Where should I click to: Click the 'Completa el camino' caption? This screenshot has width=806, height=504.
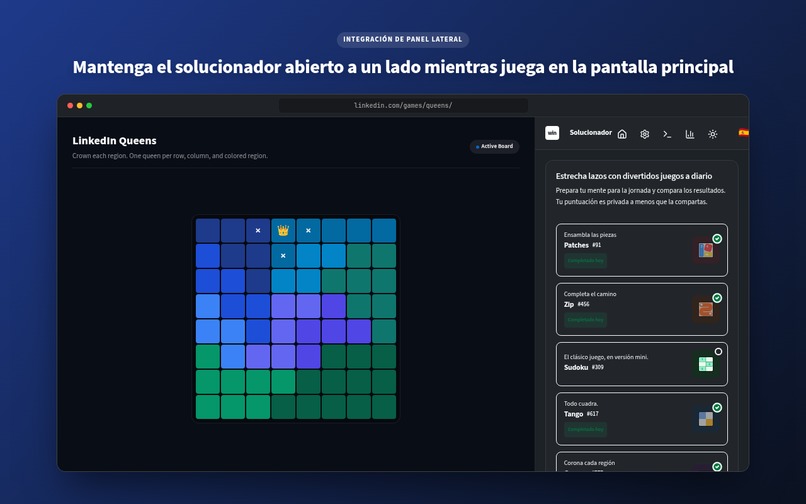(x=590, y=294)
